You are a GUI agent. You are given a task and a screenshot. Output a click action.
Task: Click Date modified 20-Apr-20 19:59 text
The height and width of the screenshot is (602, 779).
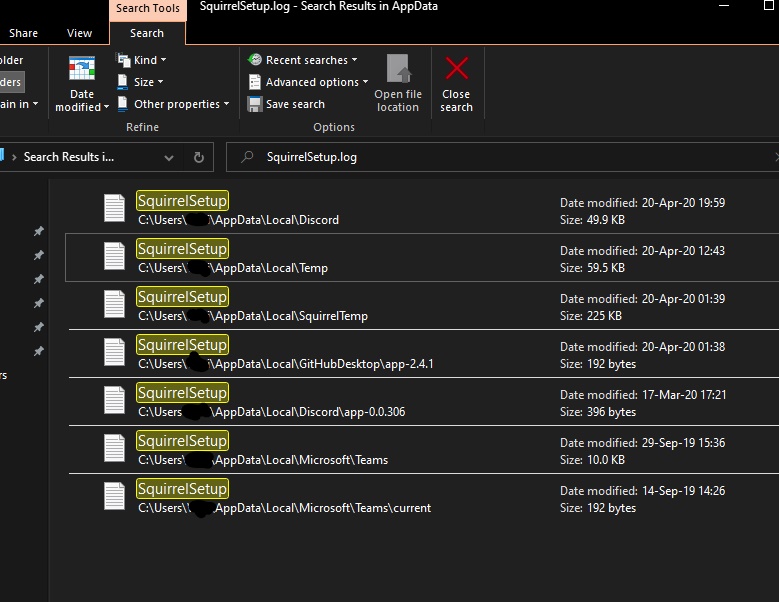point(642,203)
